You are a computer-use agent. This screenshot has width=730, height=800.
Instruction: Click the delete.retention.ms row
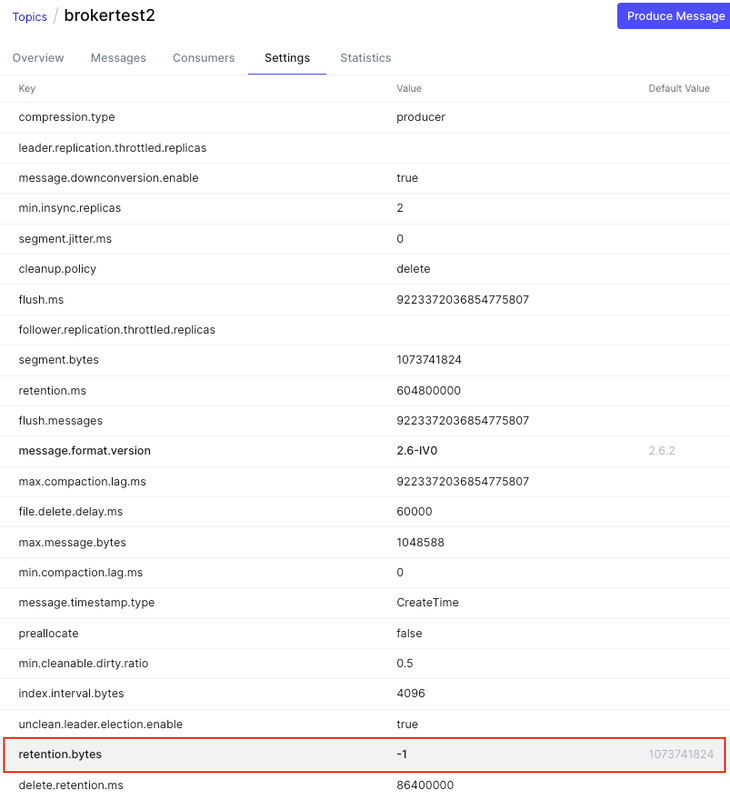365,785
